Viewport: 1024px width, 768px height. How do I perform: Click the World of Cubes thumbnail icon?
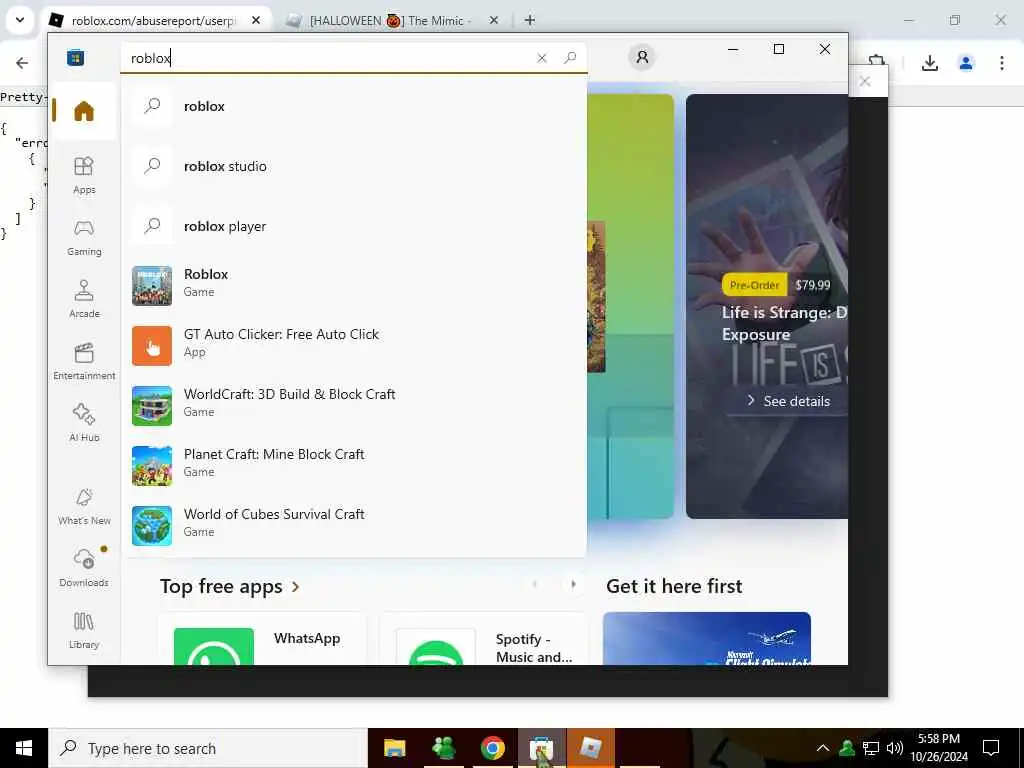[x=152, y=526]
